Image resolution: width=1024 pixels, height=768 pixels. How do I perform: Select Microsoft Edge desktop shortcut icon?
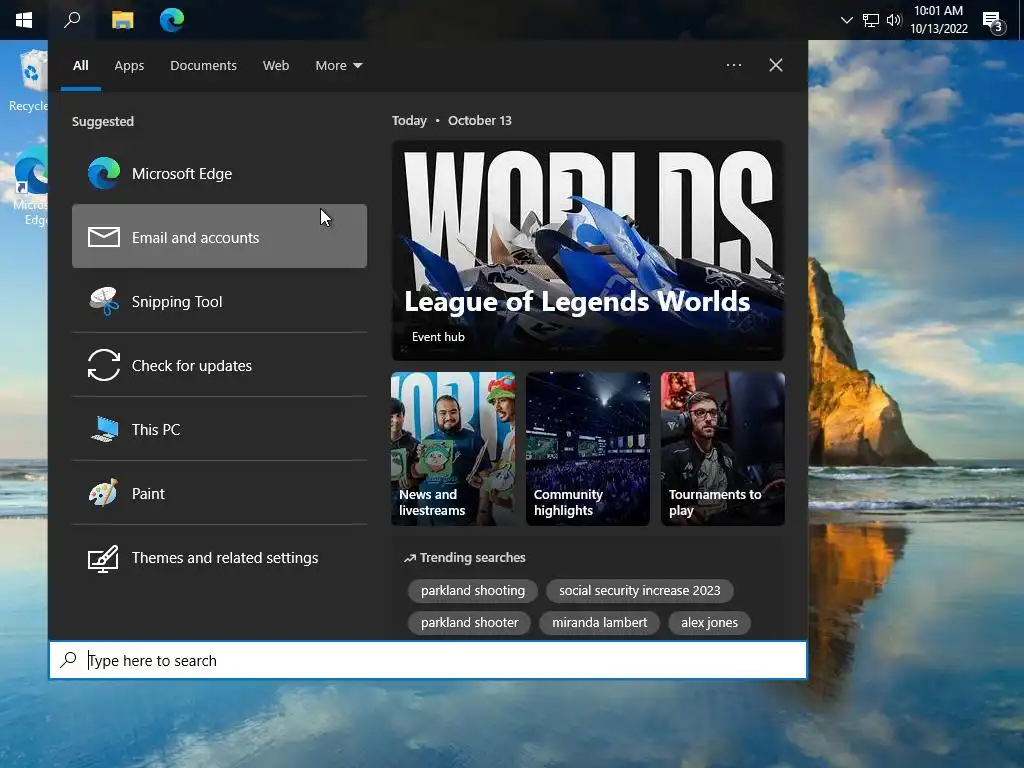pyautogui.click(x=30, y=185)
